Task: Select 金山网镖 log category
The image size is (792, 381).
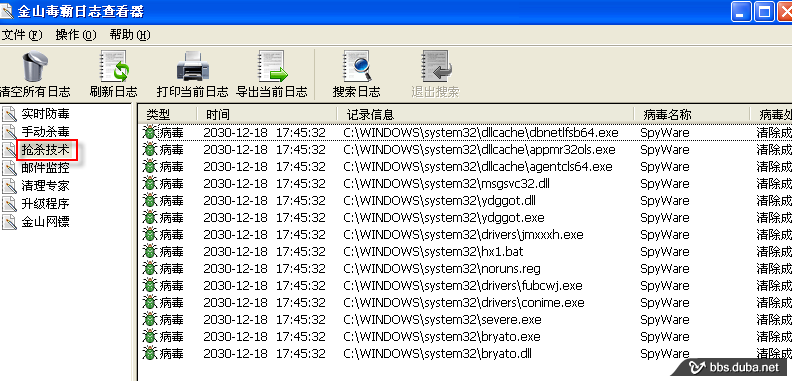Action: click(45, 222)
